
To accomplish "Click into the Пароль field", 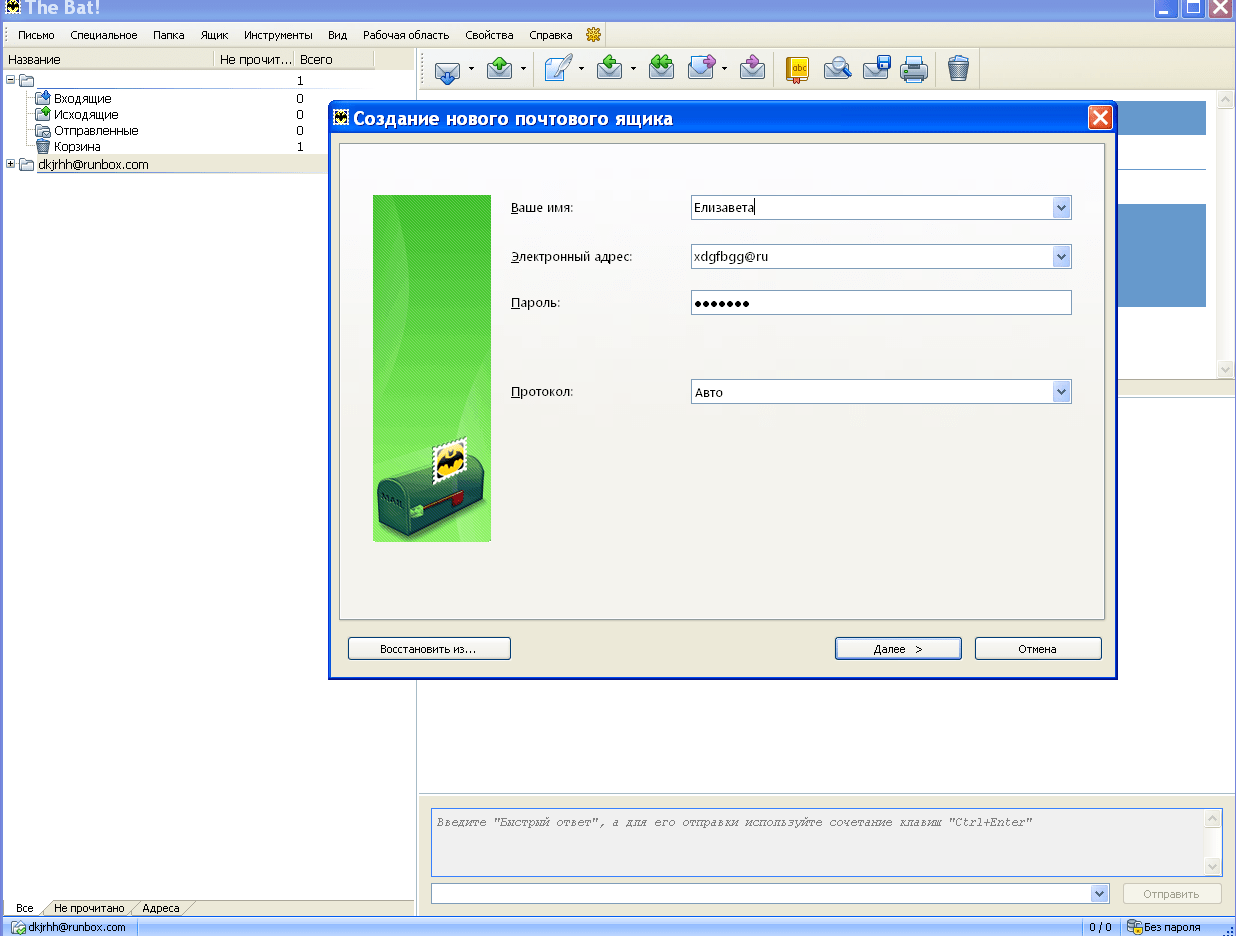I will click(x=880, y=303).
